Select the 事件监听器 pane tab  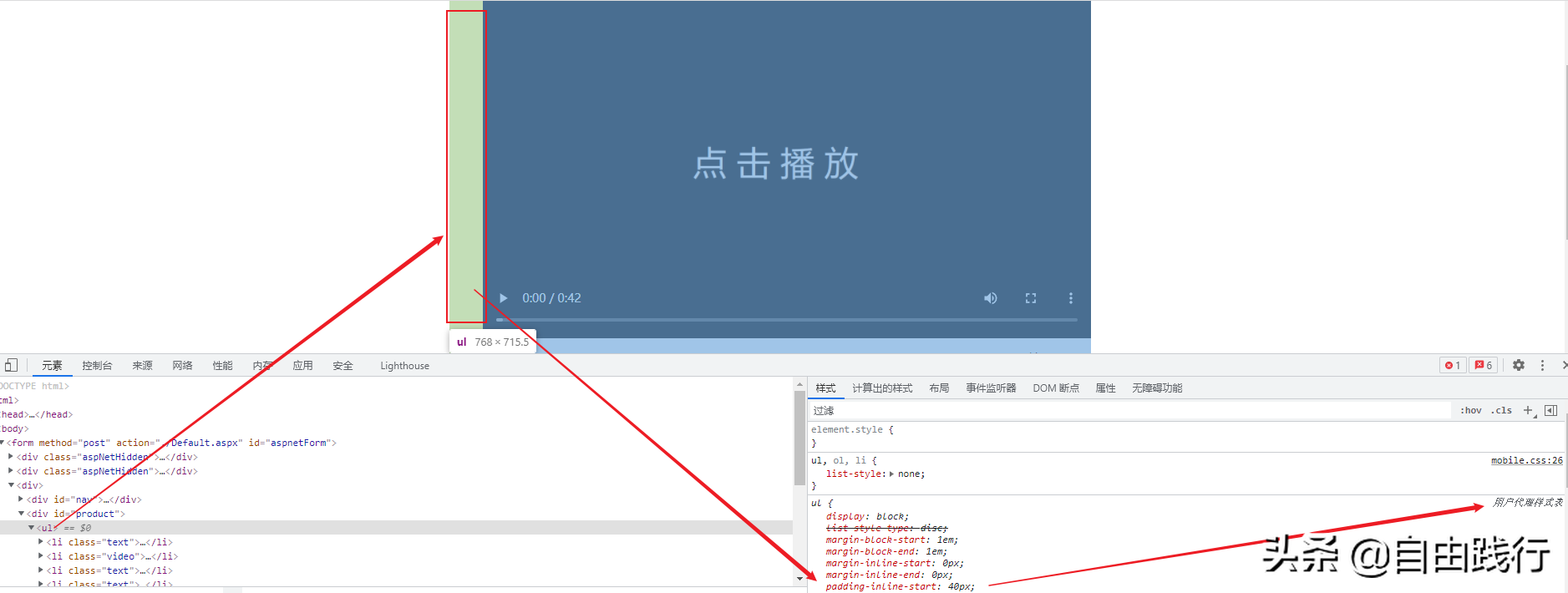pyautogui.click(x=991, y=388)
